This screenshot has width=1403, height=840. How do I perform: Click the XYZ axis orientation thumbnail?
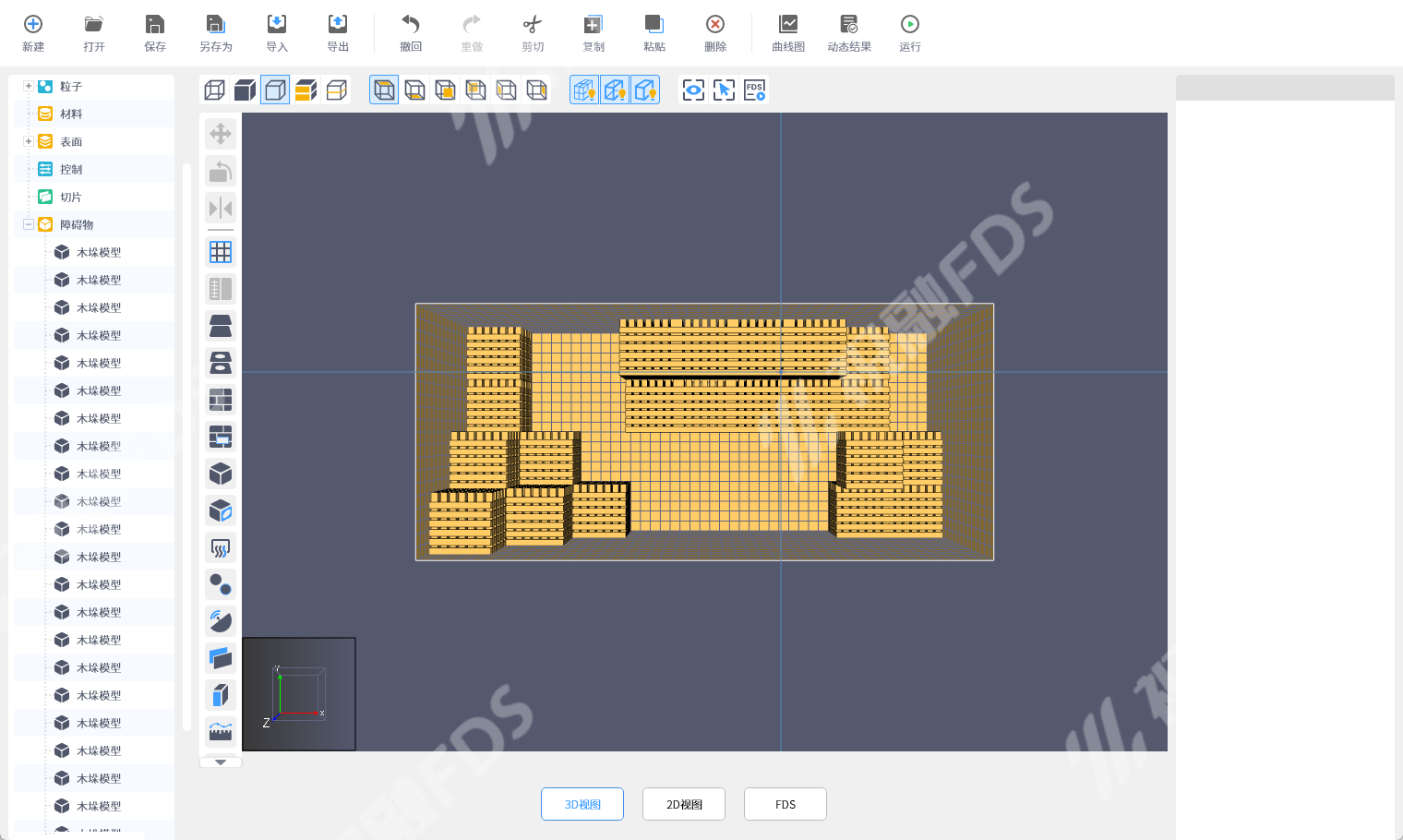(299, 694)
